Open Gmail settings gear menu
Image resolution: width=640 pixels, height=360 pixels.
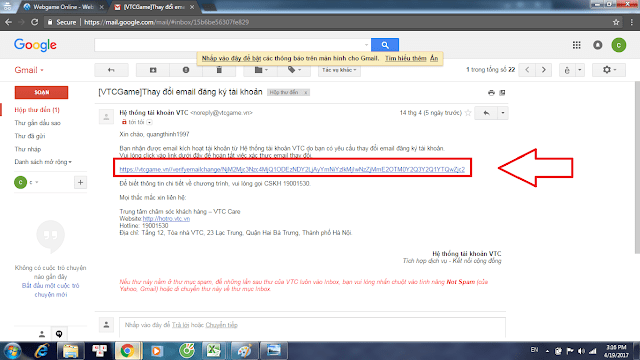pyautogui.click(x=609, y=70)
